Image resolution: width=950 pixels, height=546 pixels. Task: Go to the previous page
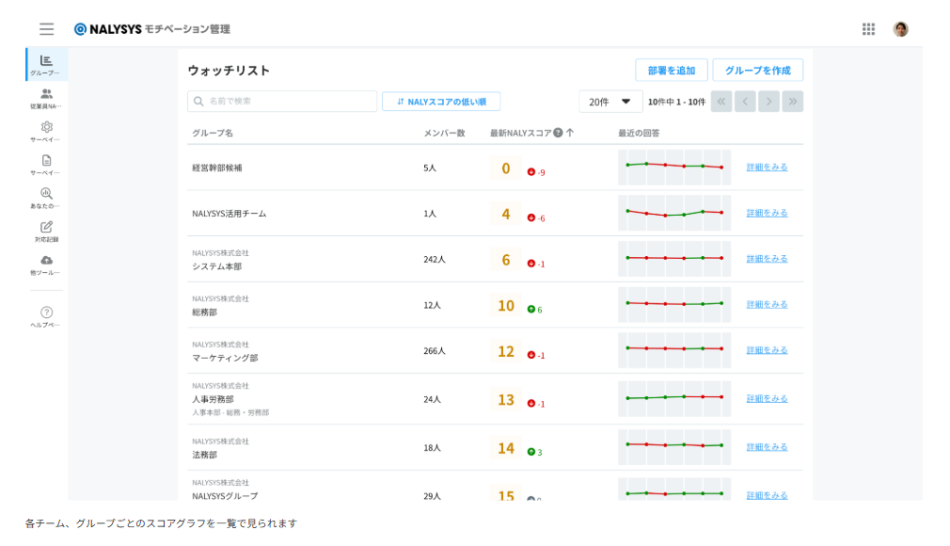click(745, 101)
